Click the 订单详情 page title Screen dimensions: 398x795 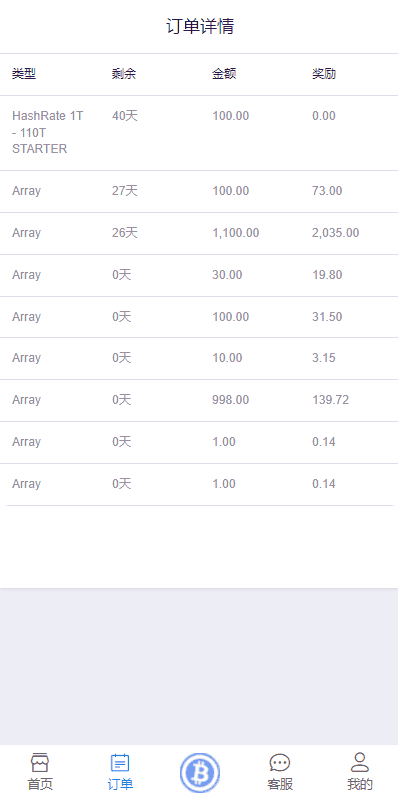pyautogui.click(x=200, y=26)
